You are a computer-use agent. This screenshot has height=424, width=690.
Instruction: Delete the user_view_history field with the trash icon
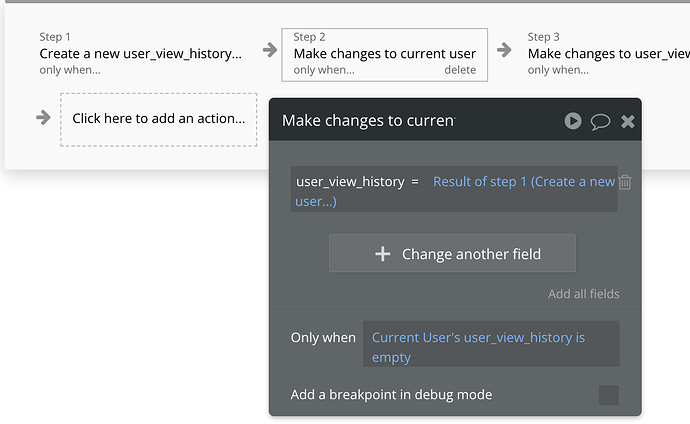point(625,182)
